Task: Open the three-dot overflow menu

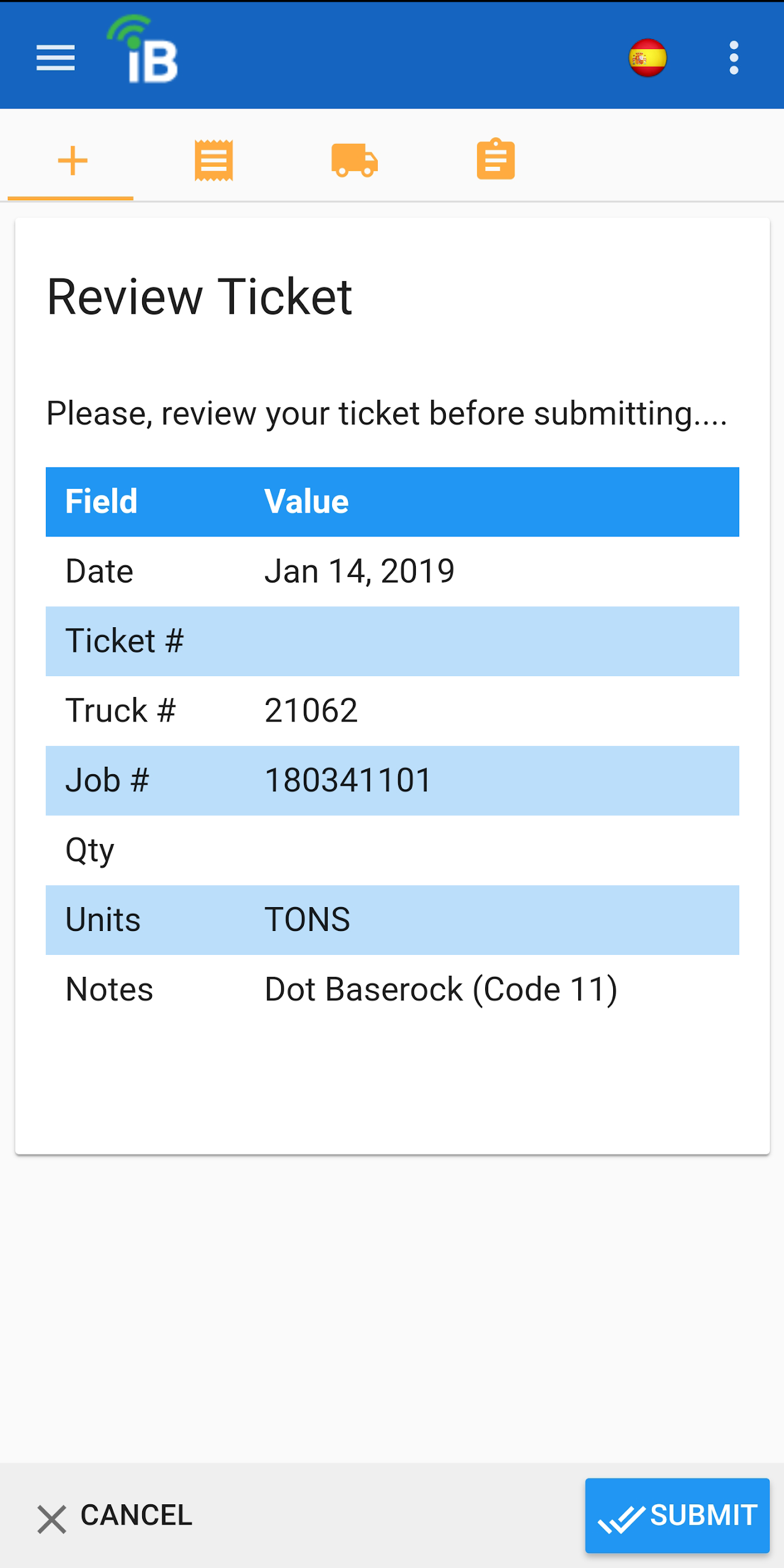Action: pos(734,58)
